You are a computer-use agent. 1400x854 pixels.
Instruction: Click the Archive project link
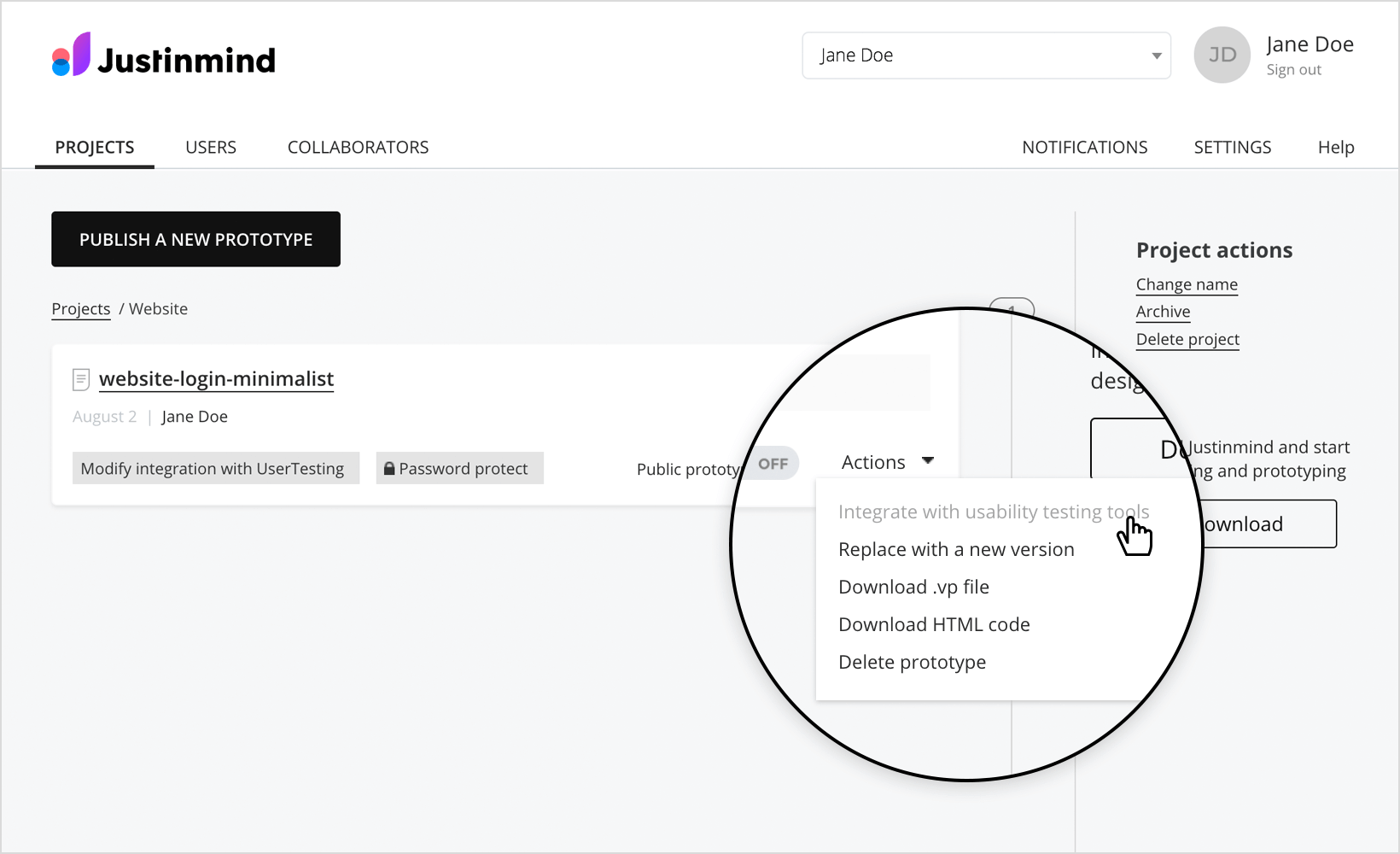[x=1163, y=312]
